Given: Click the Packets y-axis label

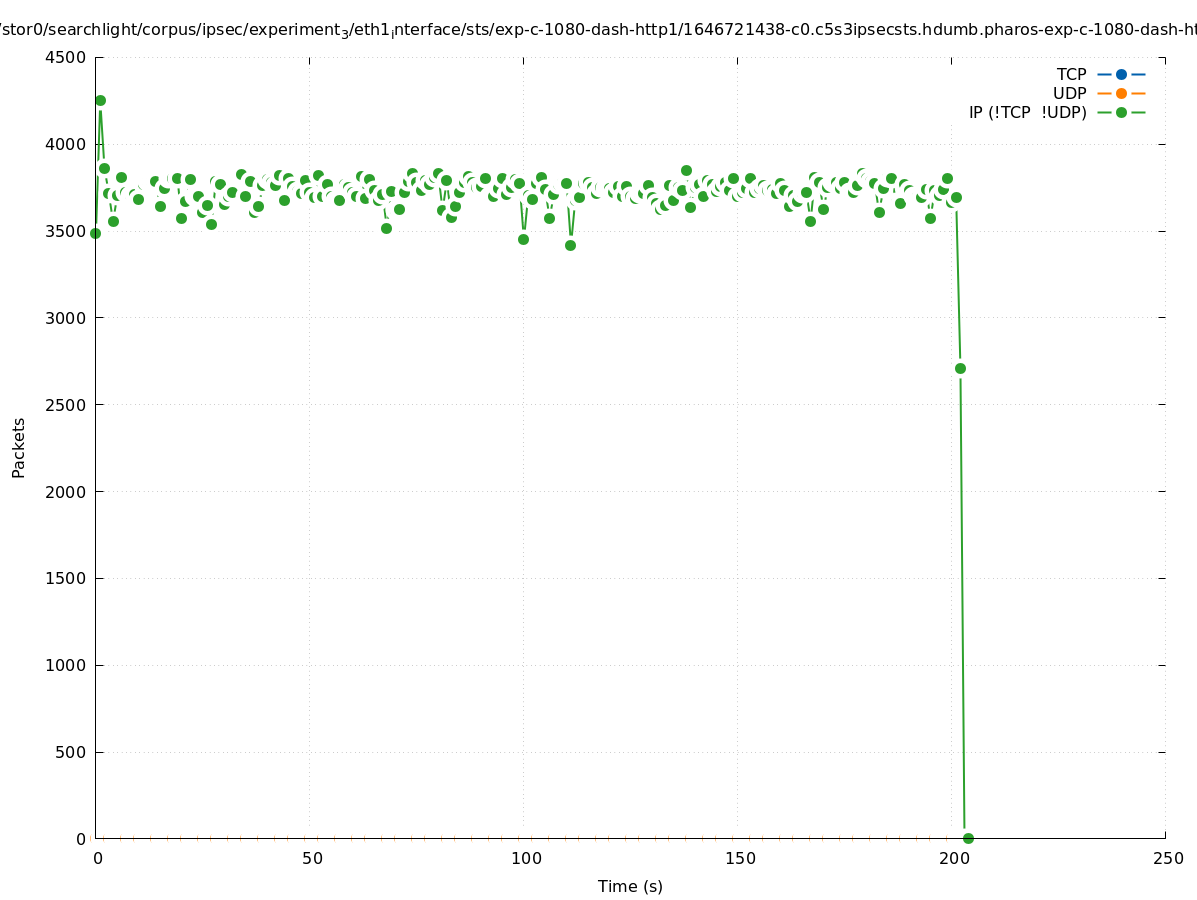Looking at the screenshot, I should point(19,447).
